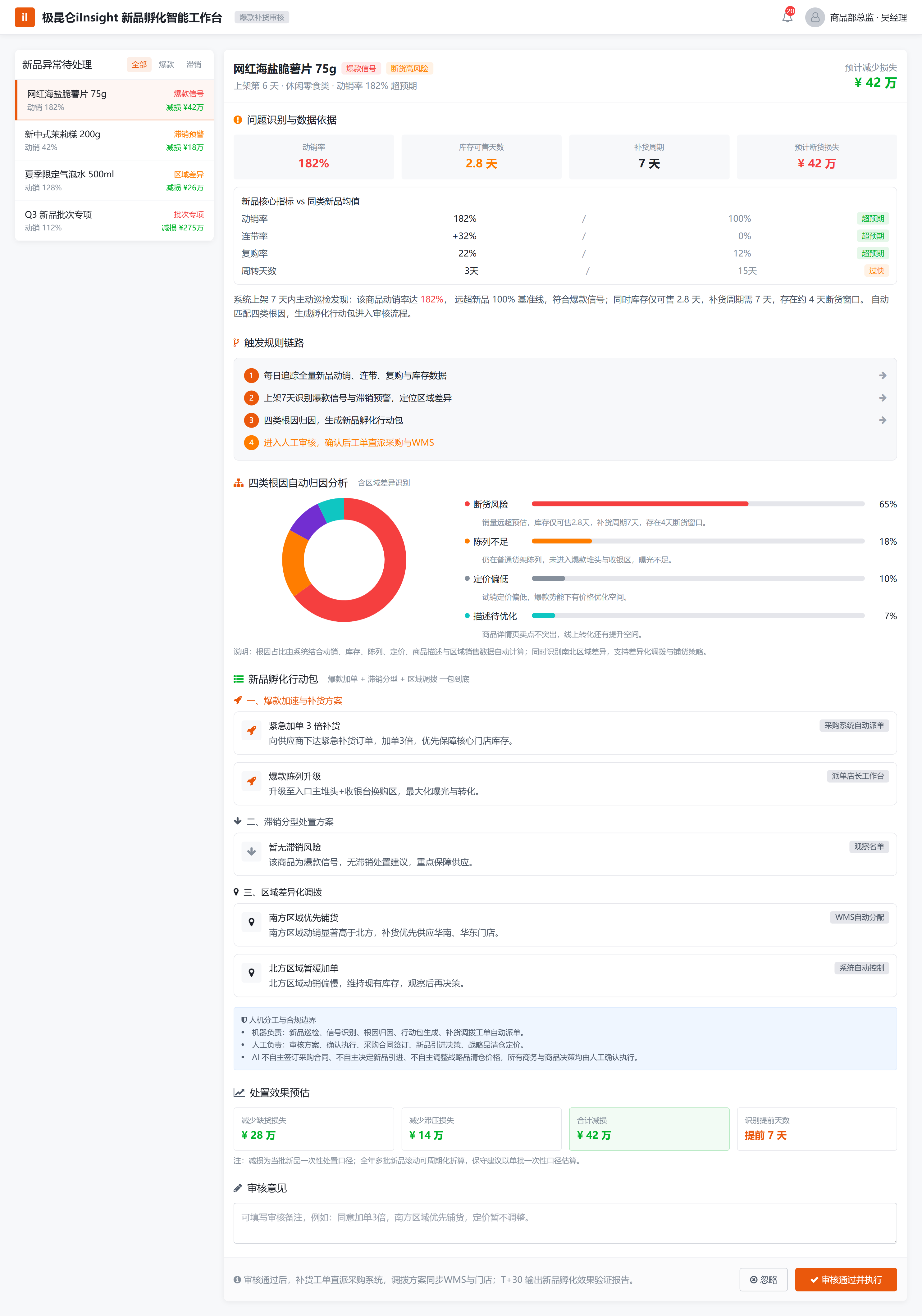
Task: Open the 网红海盐脆薯片 75g list item
Action: 114,100
